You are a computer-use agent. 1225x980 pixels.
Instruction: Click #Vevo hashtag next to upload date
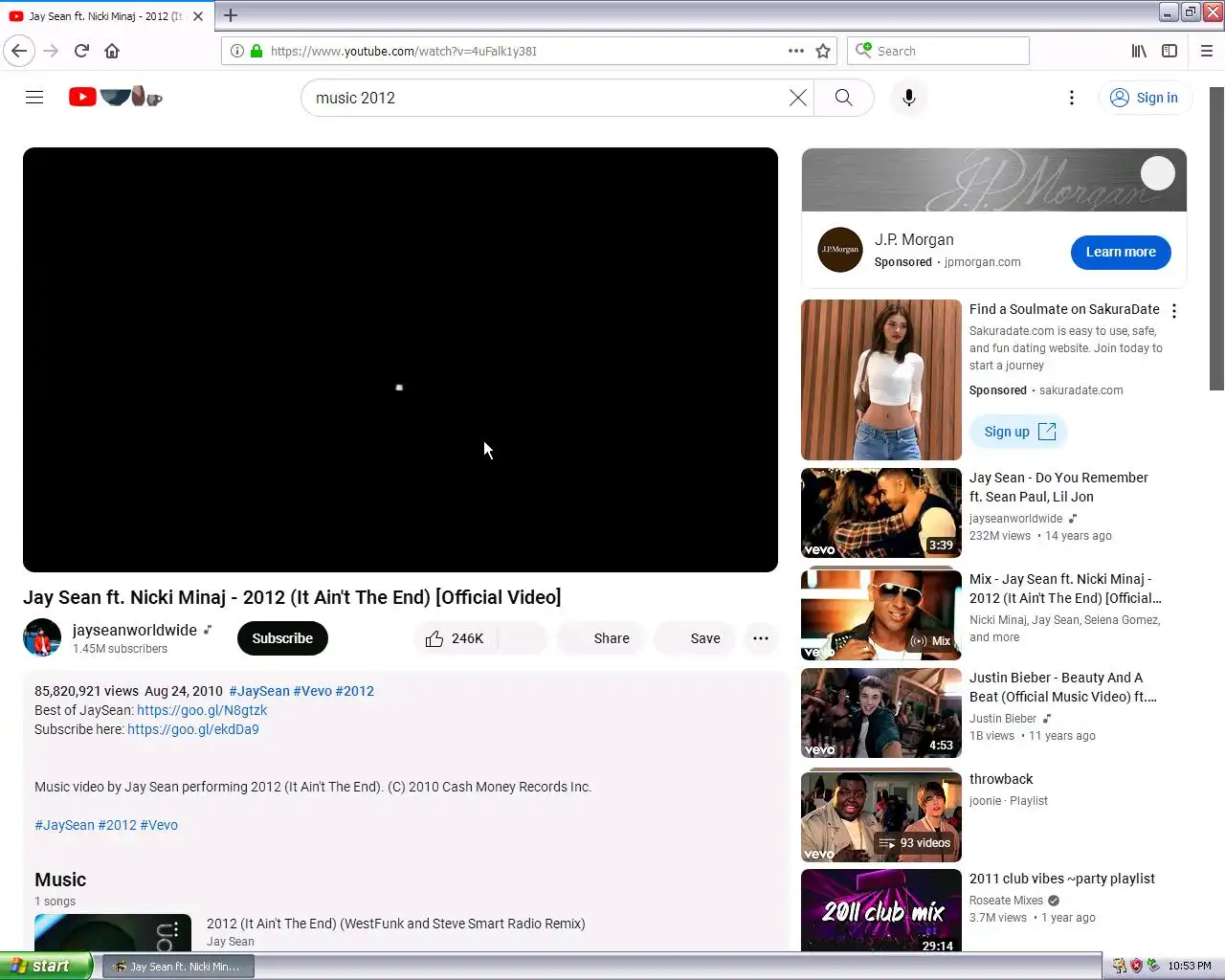[312, 691]
